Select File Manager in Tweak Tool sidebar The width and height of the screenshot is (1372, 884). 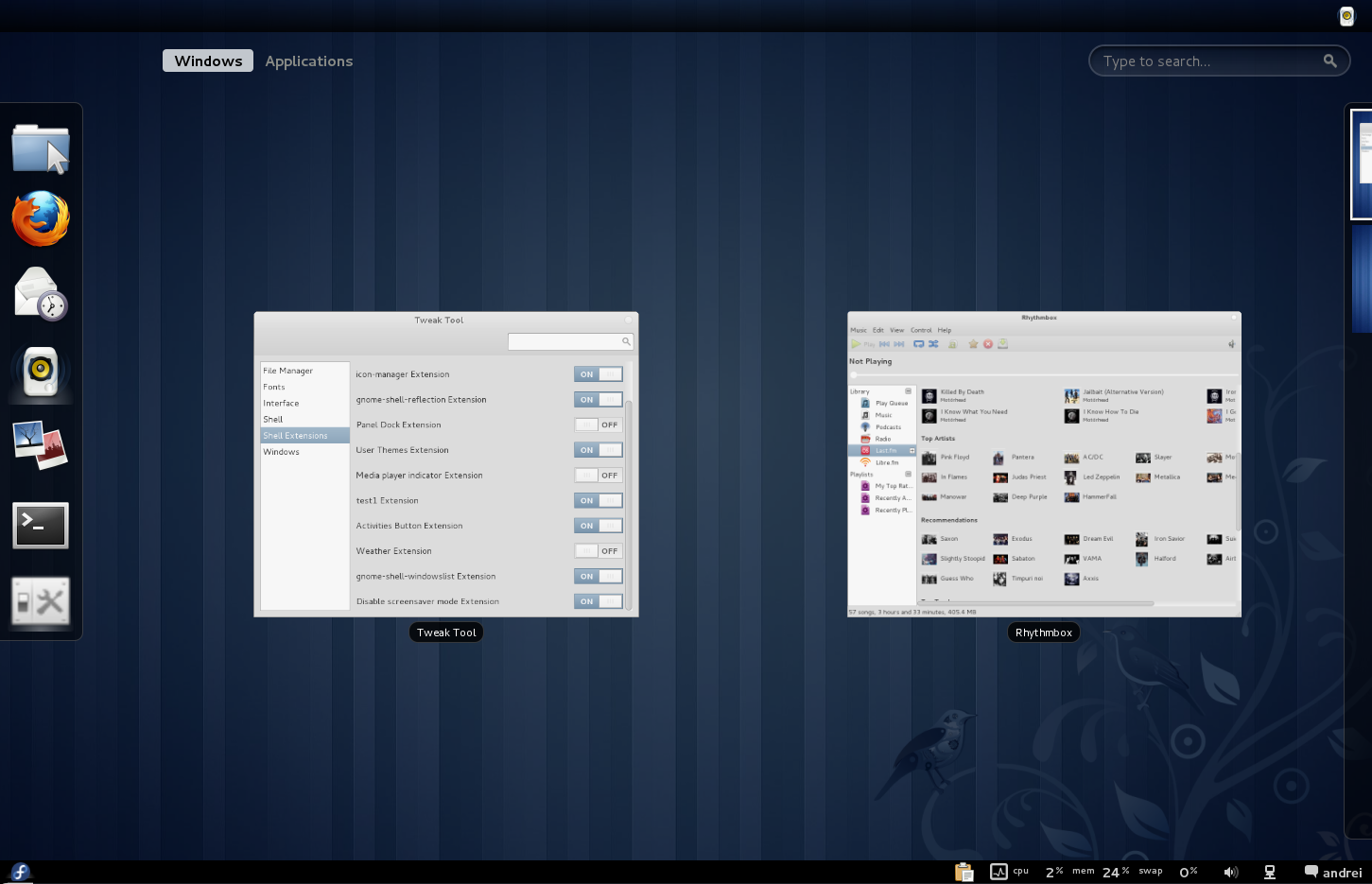pos(305,371)
